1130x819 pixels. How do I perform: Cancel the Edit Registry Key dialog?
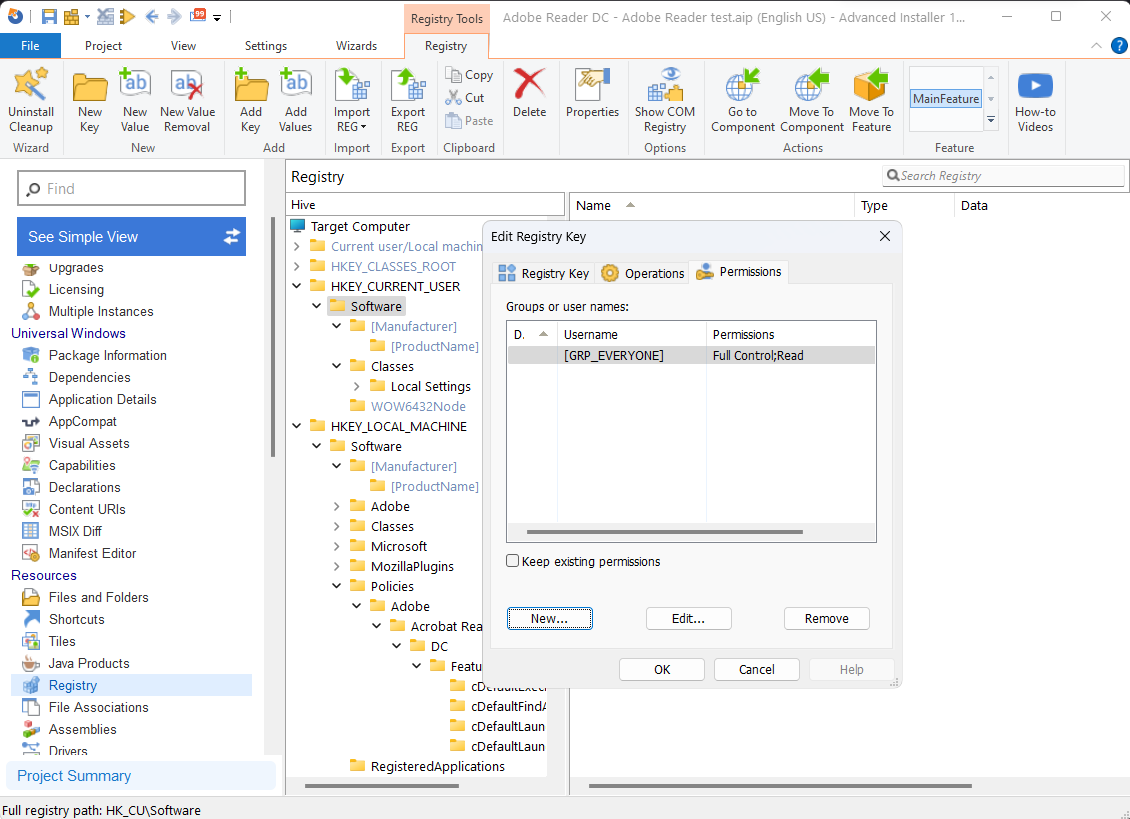[757, 670]
